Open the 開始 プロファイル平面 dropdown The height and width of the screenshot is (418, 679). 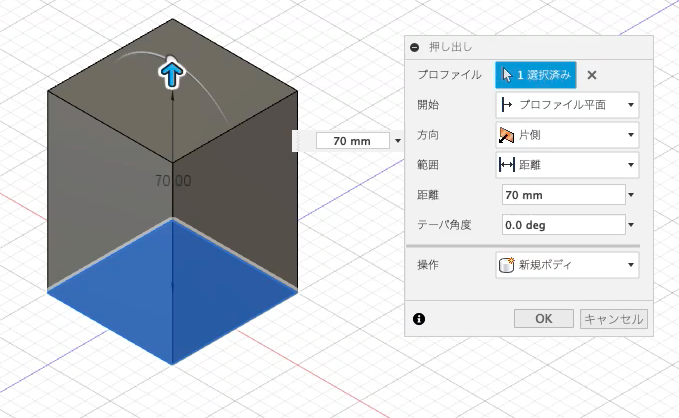click(x=567, y=105)
